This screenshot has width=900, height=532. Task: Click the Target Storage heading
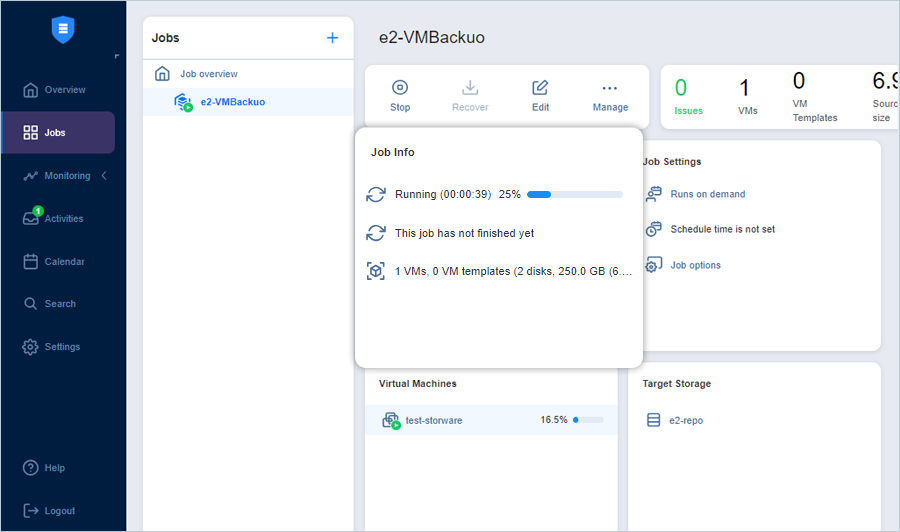coord(677,383)
